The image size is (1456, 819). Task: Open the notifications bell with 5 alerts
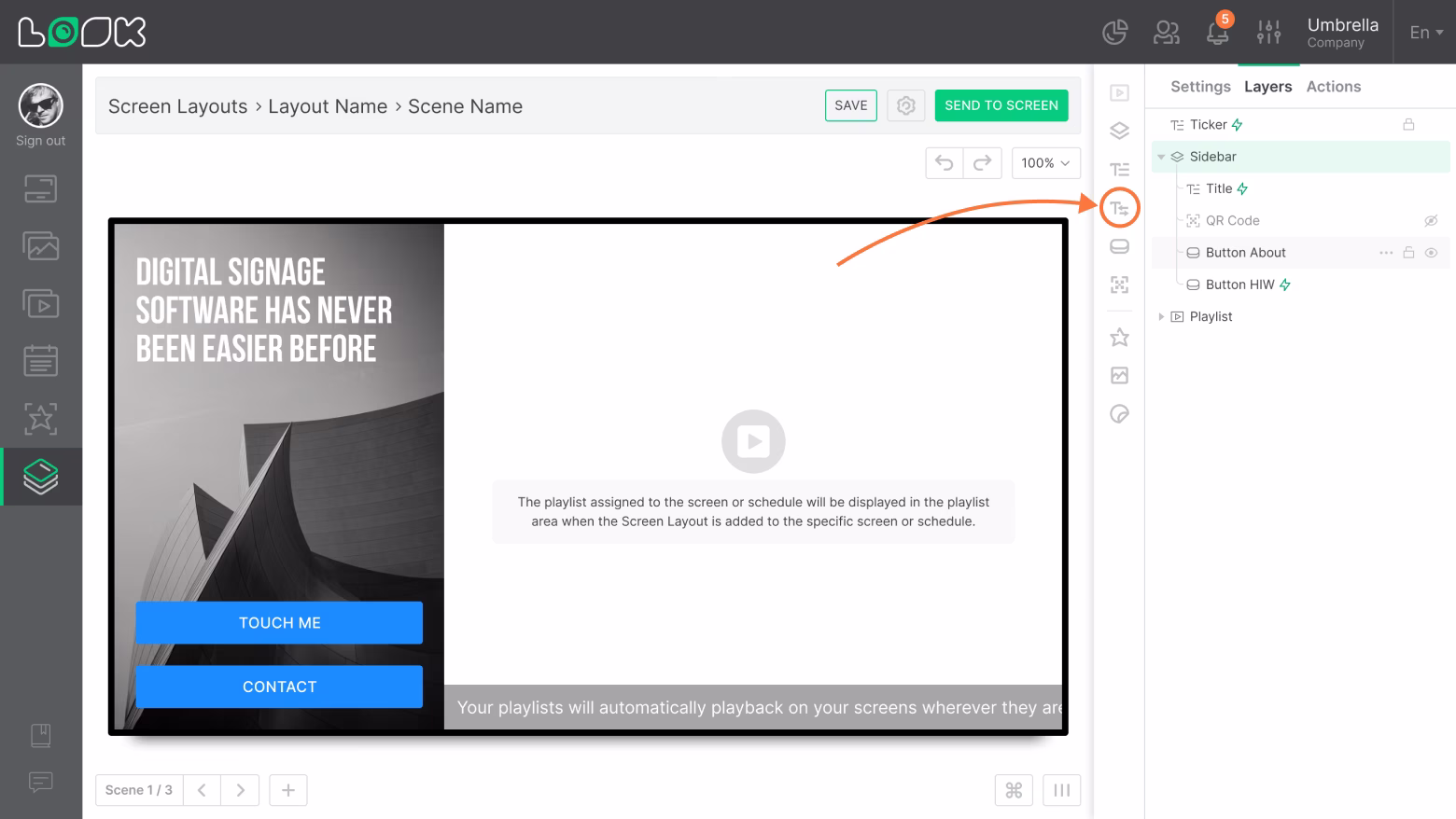(1217, 33)
